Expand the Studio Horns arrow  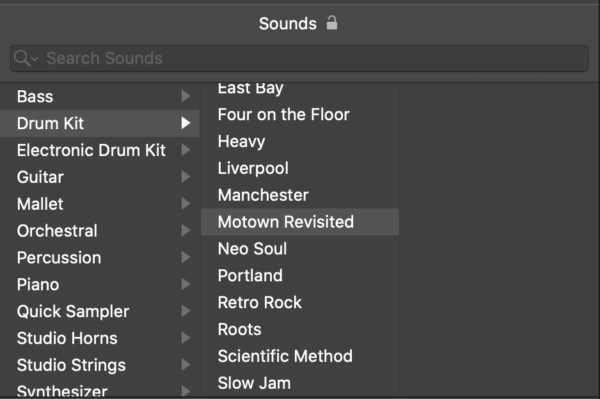[186, 338]
